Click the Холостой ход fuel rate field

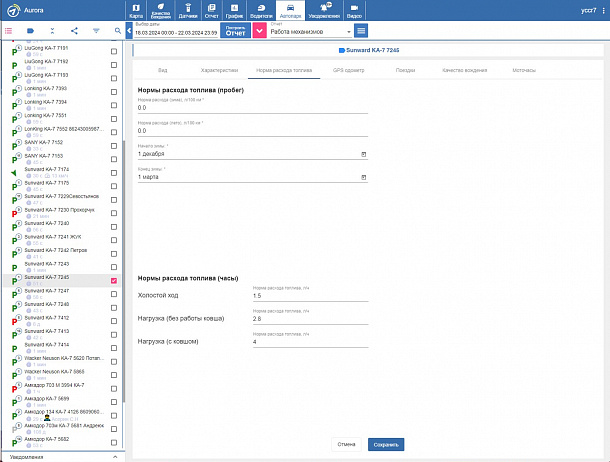tap(310, 296)
